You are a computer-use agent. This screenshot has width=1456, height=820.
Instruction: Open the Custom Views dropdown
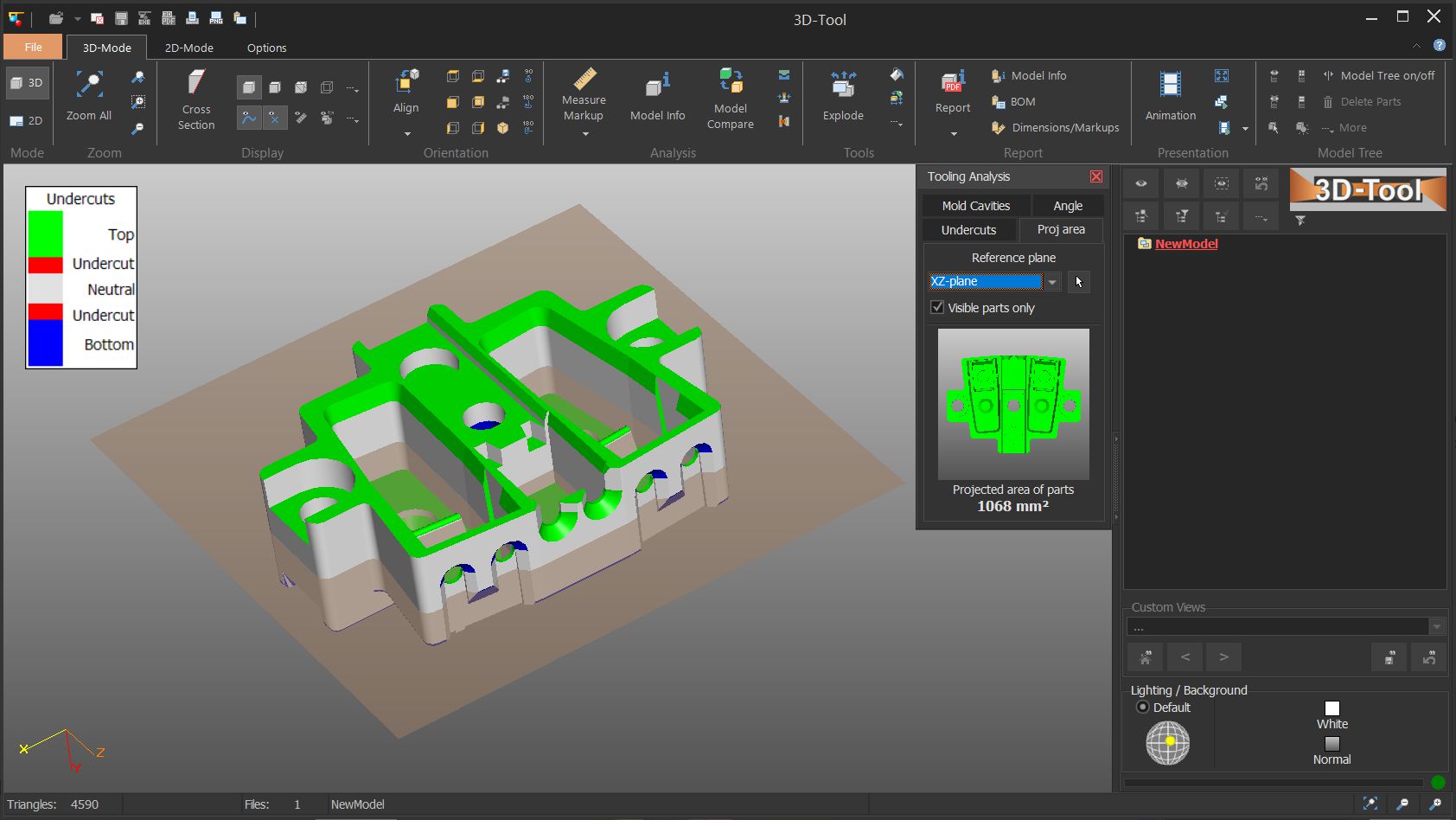[x=1437, y=625]
